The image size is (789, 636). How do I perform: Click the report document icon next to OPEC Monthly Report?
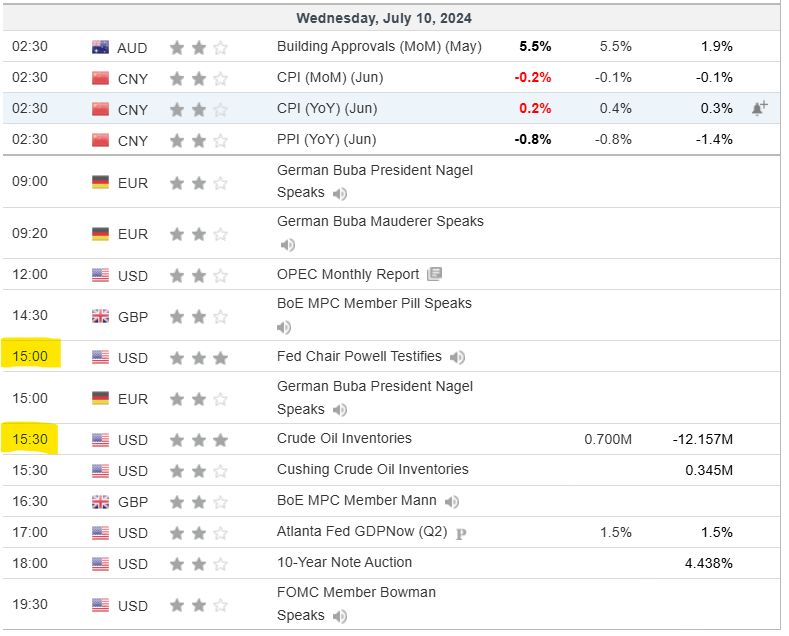434,274
